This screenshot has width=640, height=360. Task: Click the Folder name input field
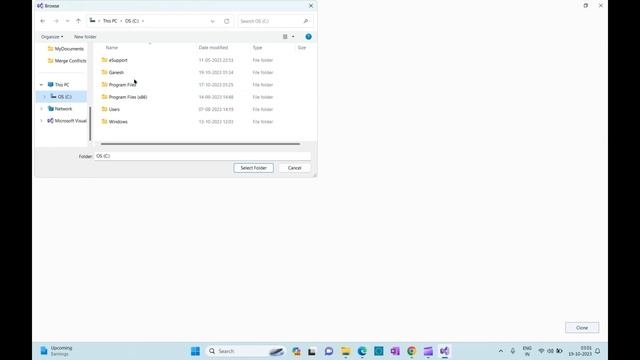pos(202,156)
